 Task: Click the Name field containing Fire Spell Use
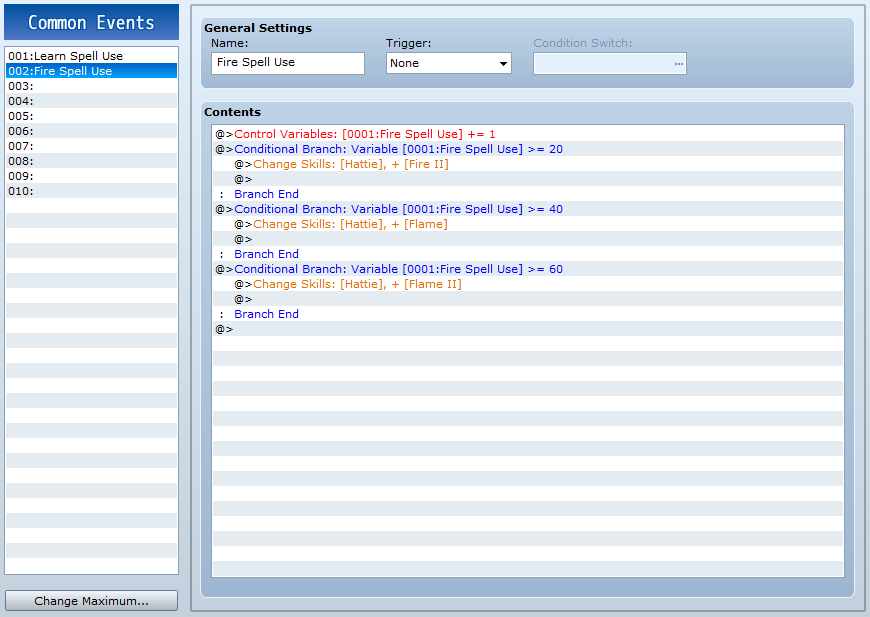click(x=287, y=63)
